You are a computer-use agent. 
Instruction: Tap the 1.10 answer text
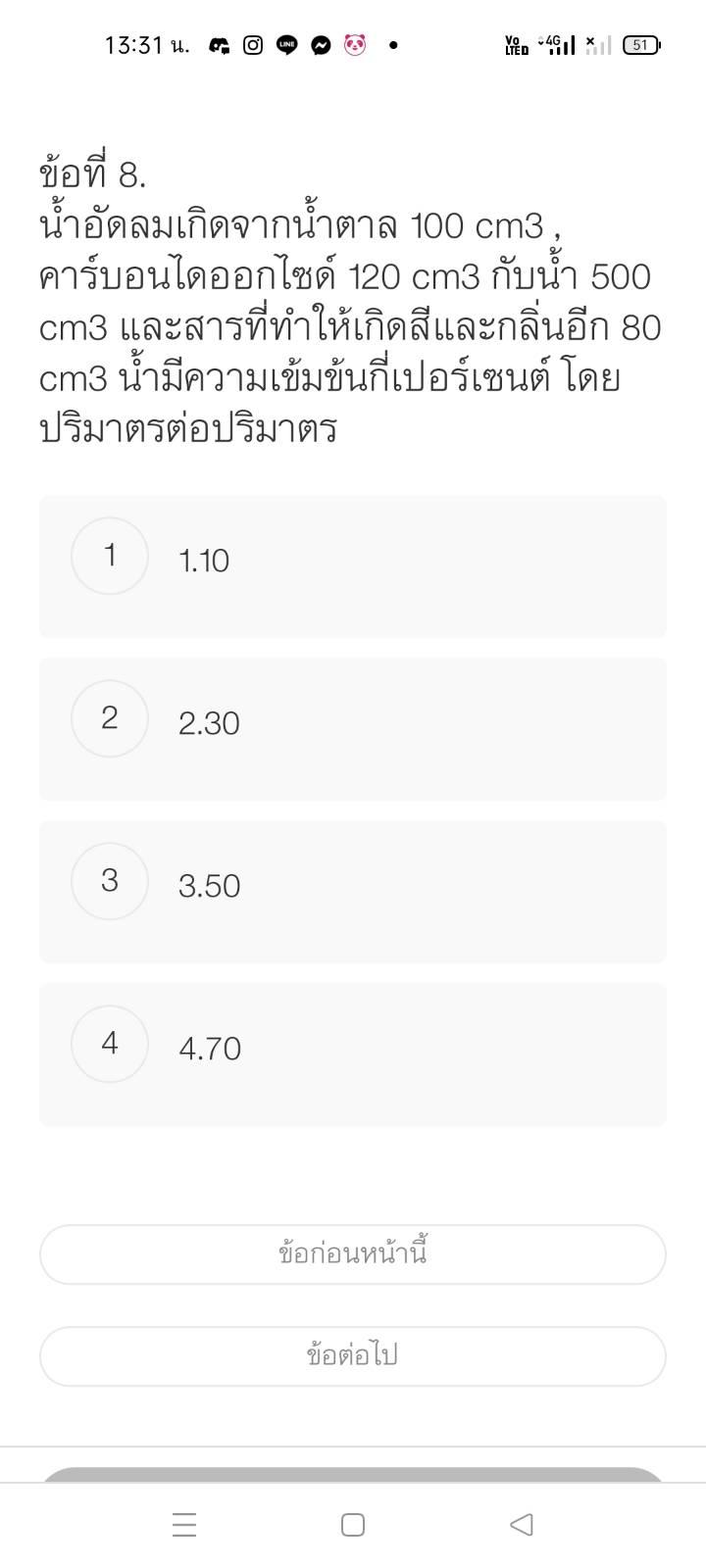204,561
